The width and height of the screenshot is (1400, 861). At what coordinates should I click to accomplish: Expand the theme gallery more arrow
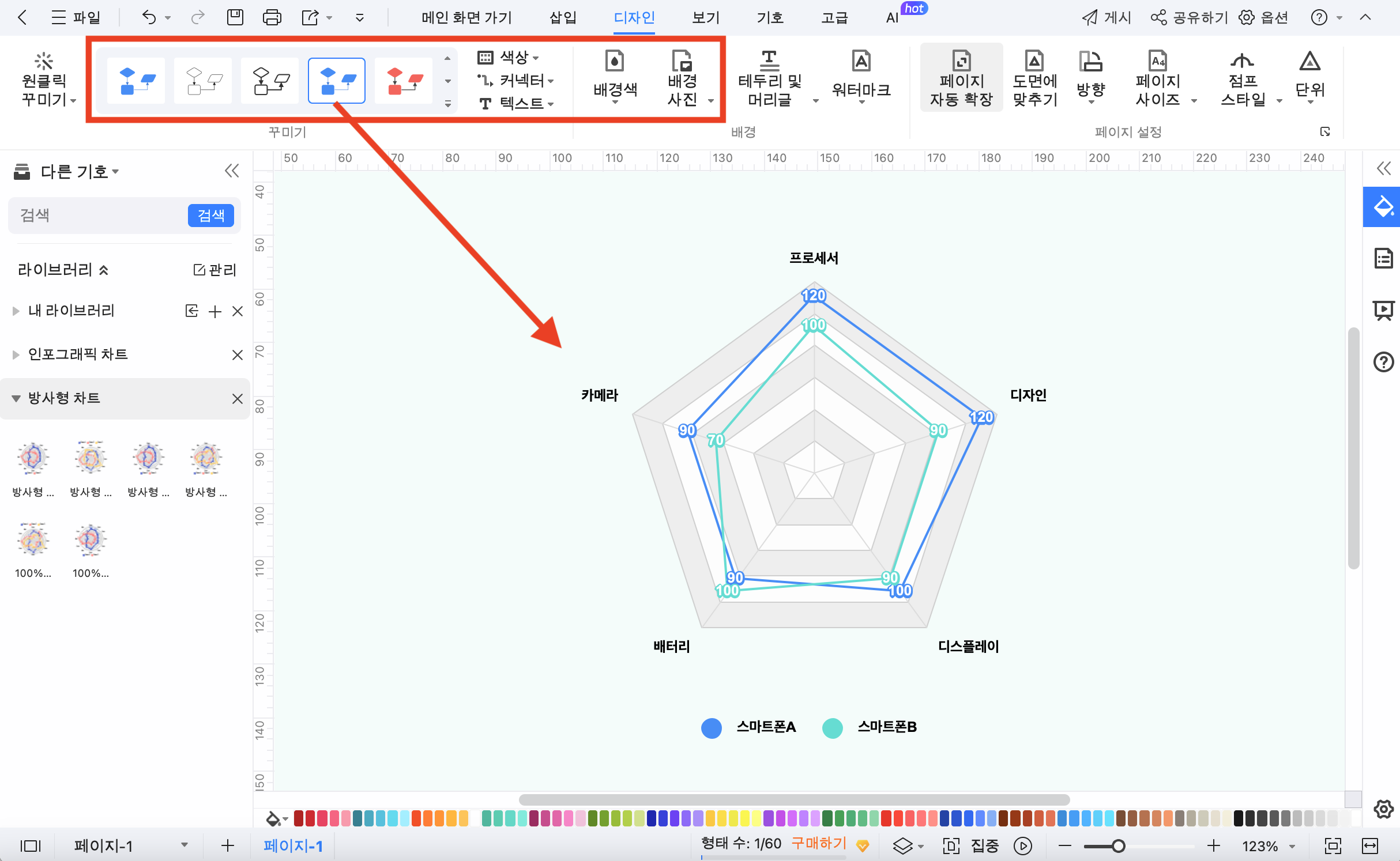447,104
